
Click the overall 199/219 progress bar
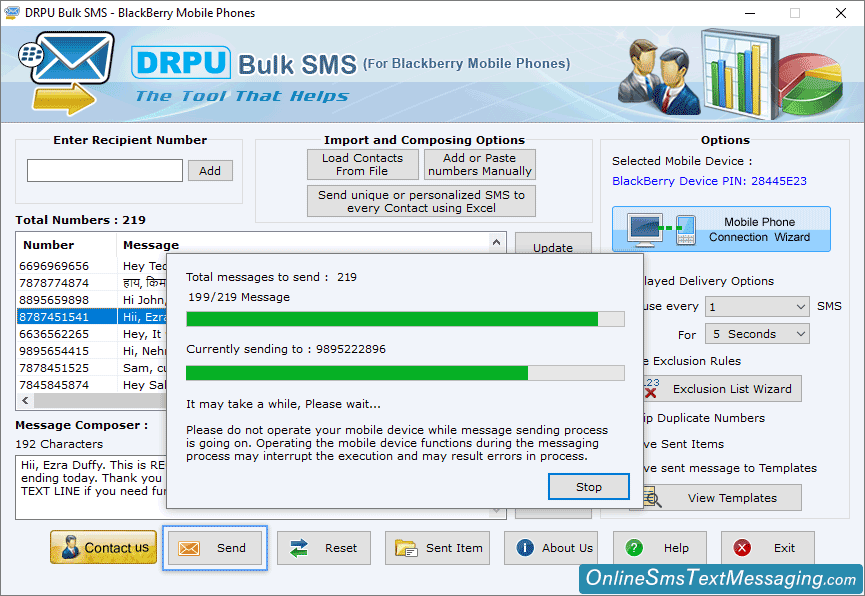tap(405, 319)
